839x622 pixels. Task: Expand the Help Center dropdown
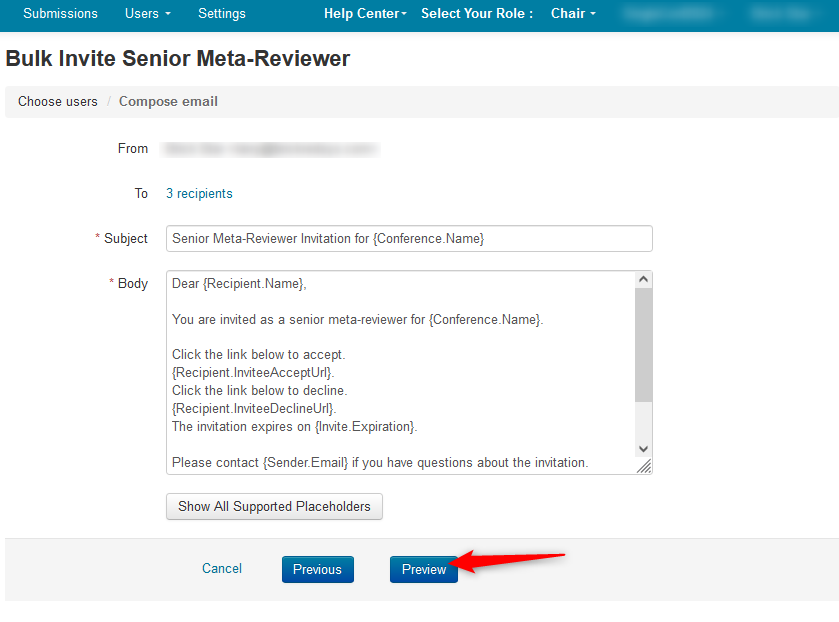365,13
